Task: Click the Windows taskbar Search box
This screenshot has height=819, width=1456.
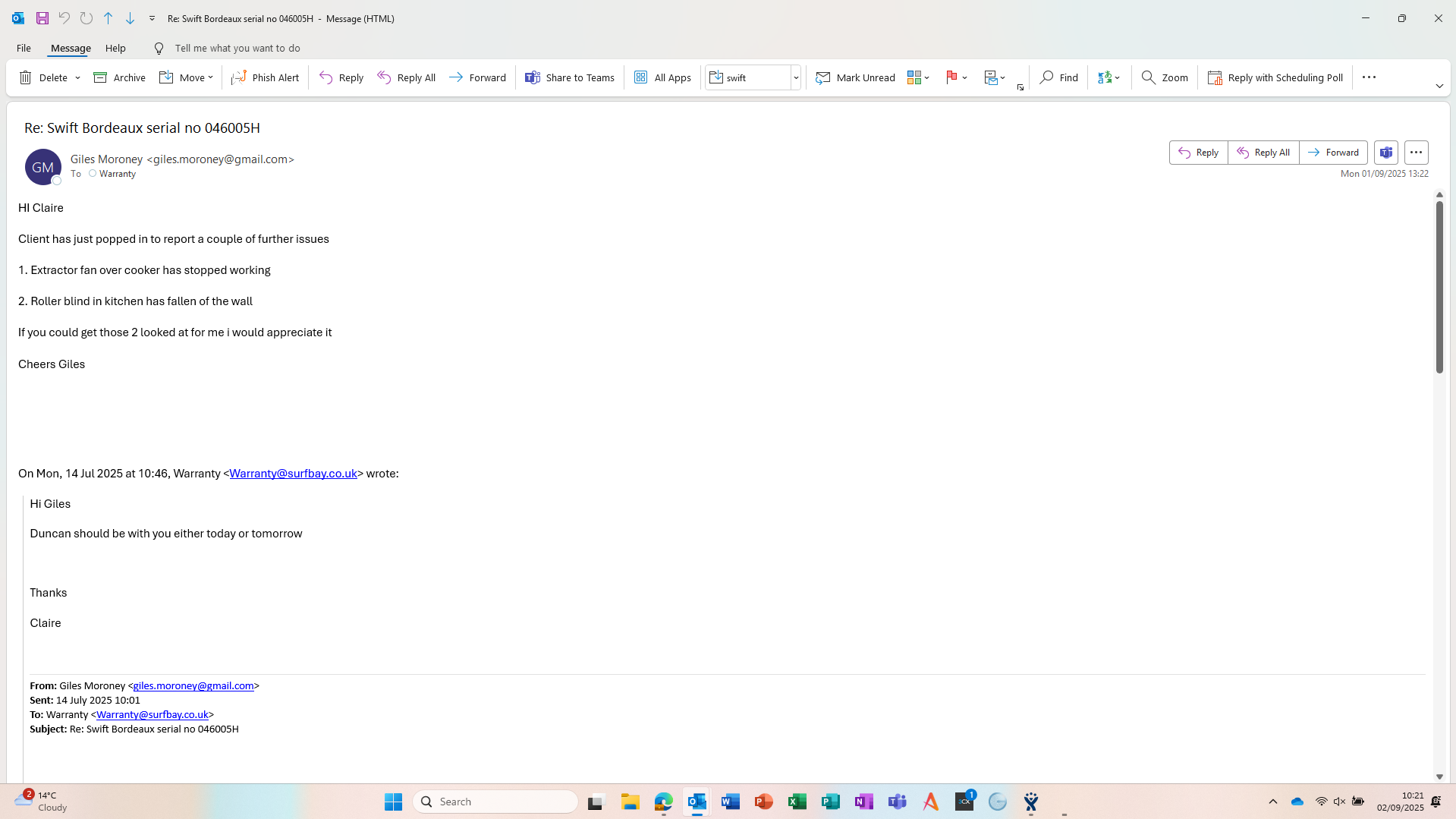Action: [495, 802]
